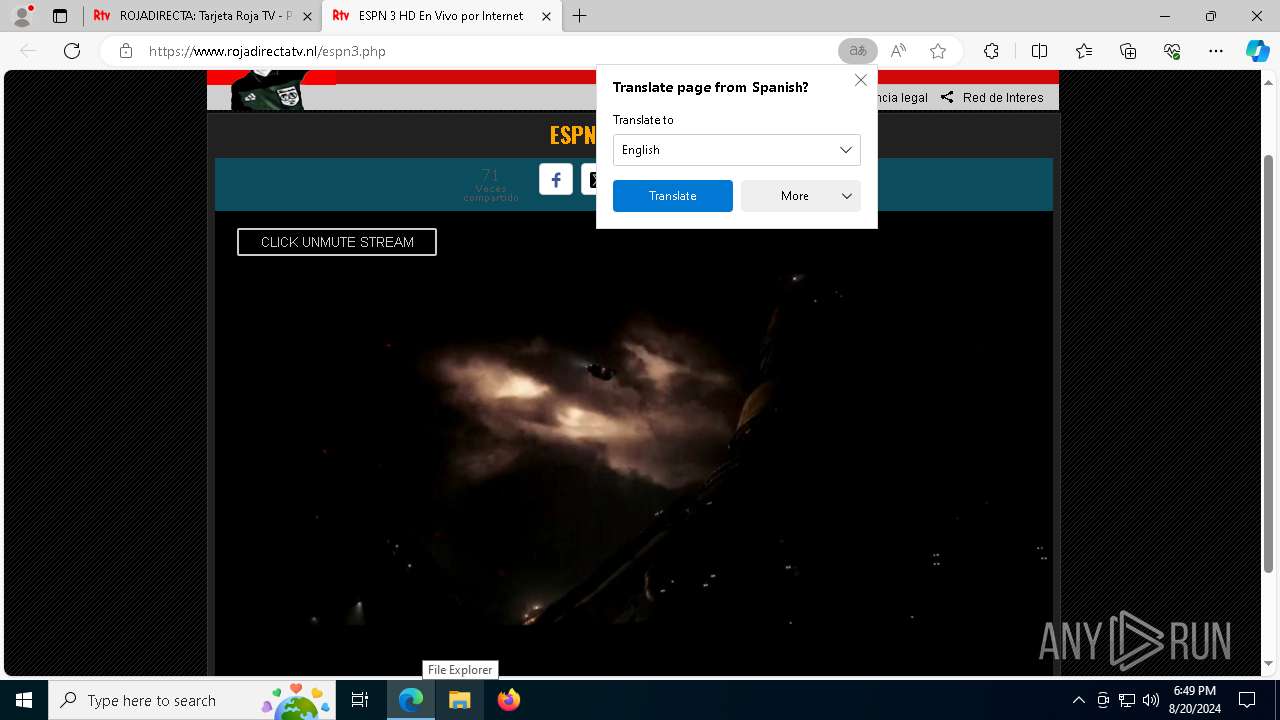
Task: Click the translate icon in address bar
Action: click(858, 51)
